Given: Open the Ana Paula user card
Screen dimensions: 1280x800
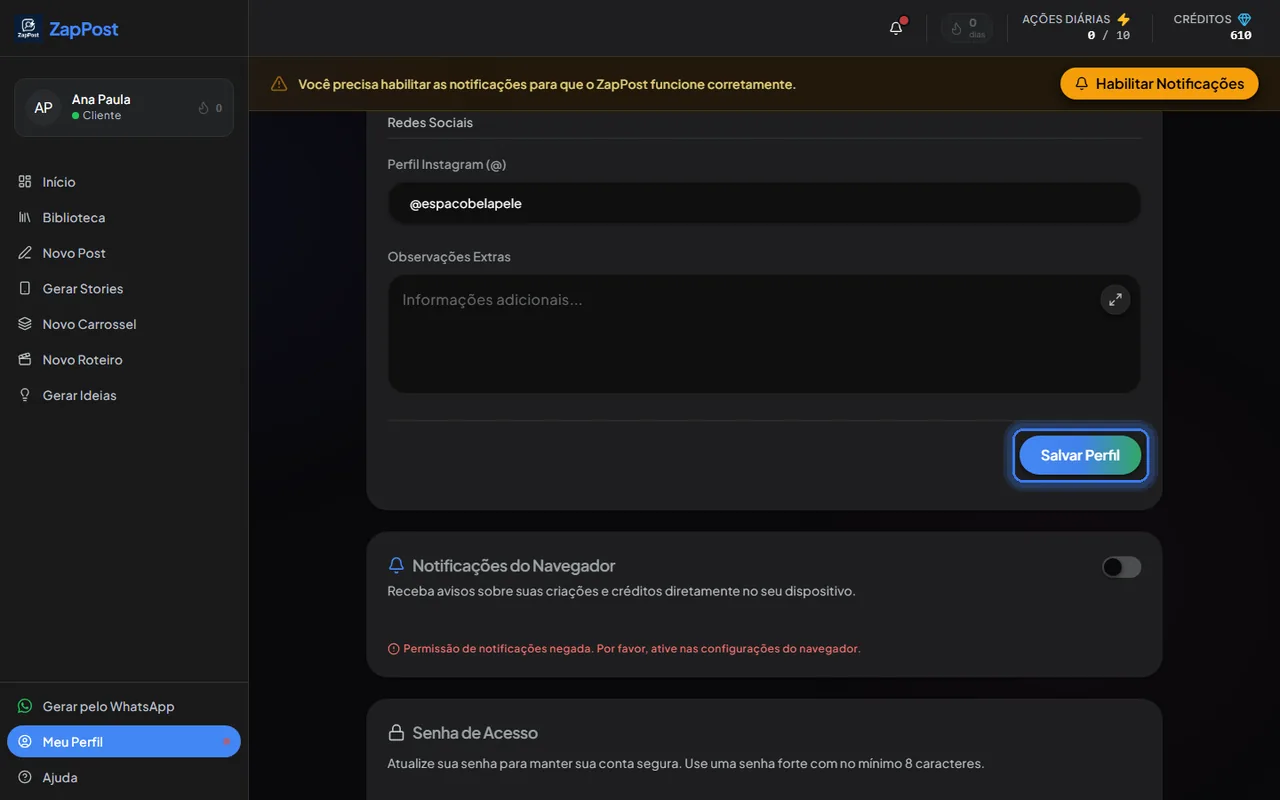Looking at the screenshot, I should tap(124, 107).
